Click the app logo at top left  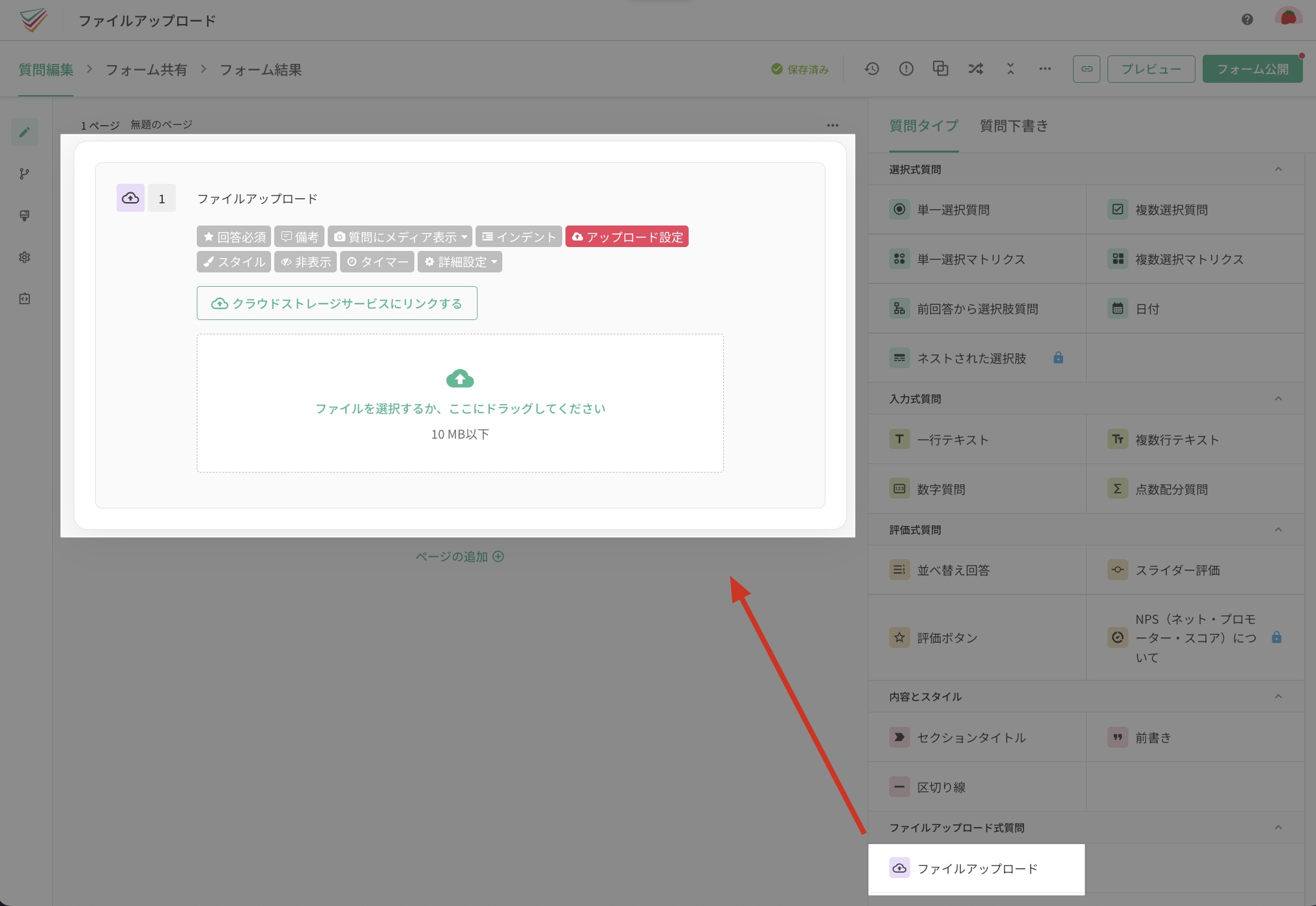pyautogui.click(x=33, y=20)
